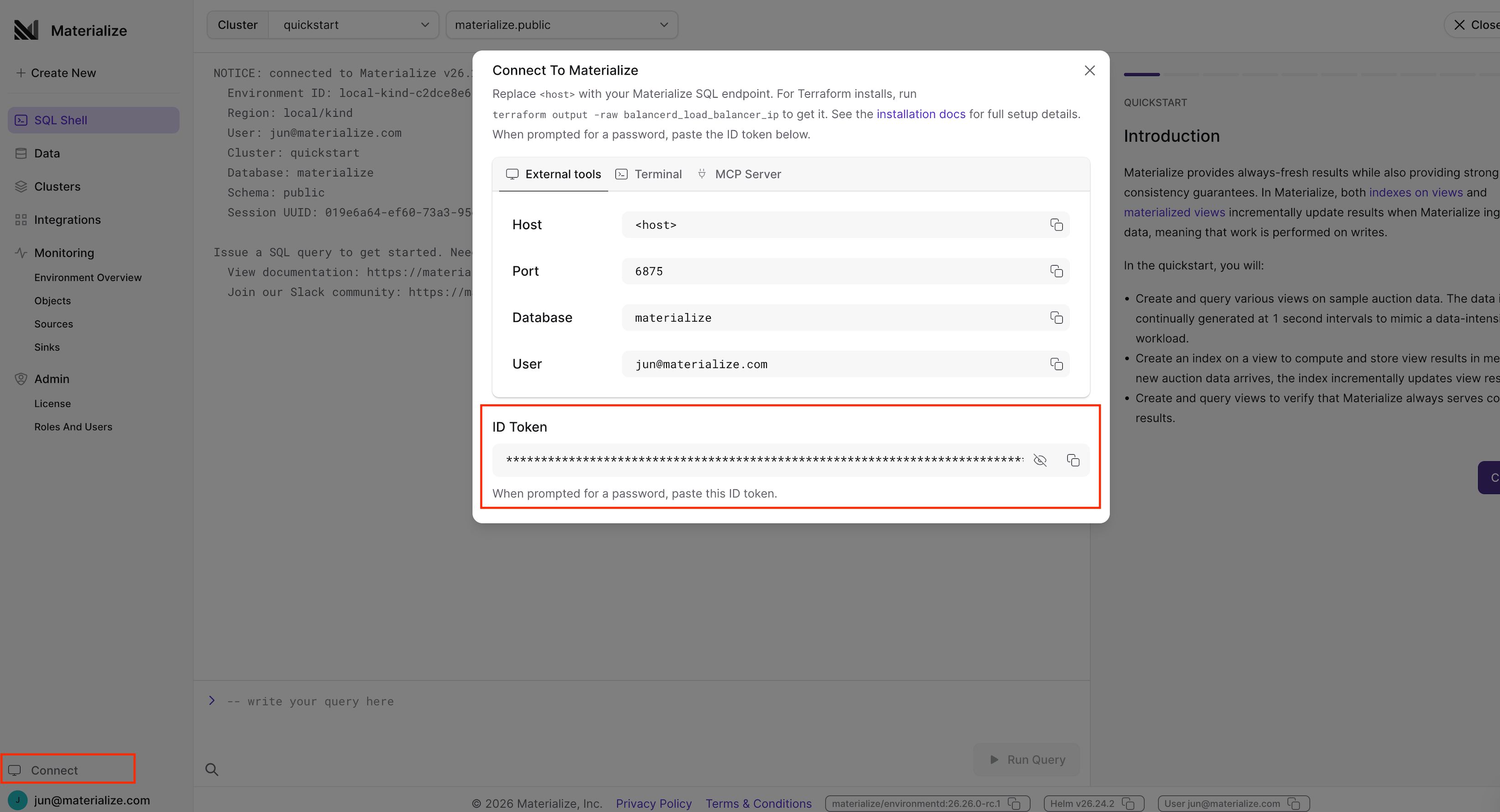Open the License page
This screenshot has height=812, width=1500.
click(52, 403)
